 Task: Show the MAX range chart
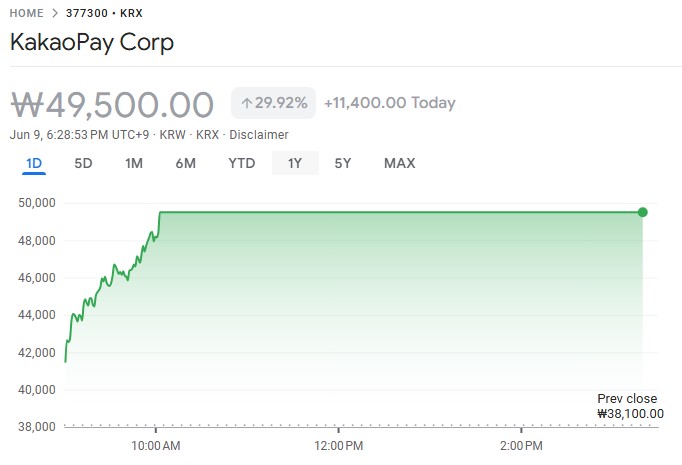399,163
